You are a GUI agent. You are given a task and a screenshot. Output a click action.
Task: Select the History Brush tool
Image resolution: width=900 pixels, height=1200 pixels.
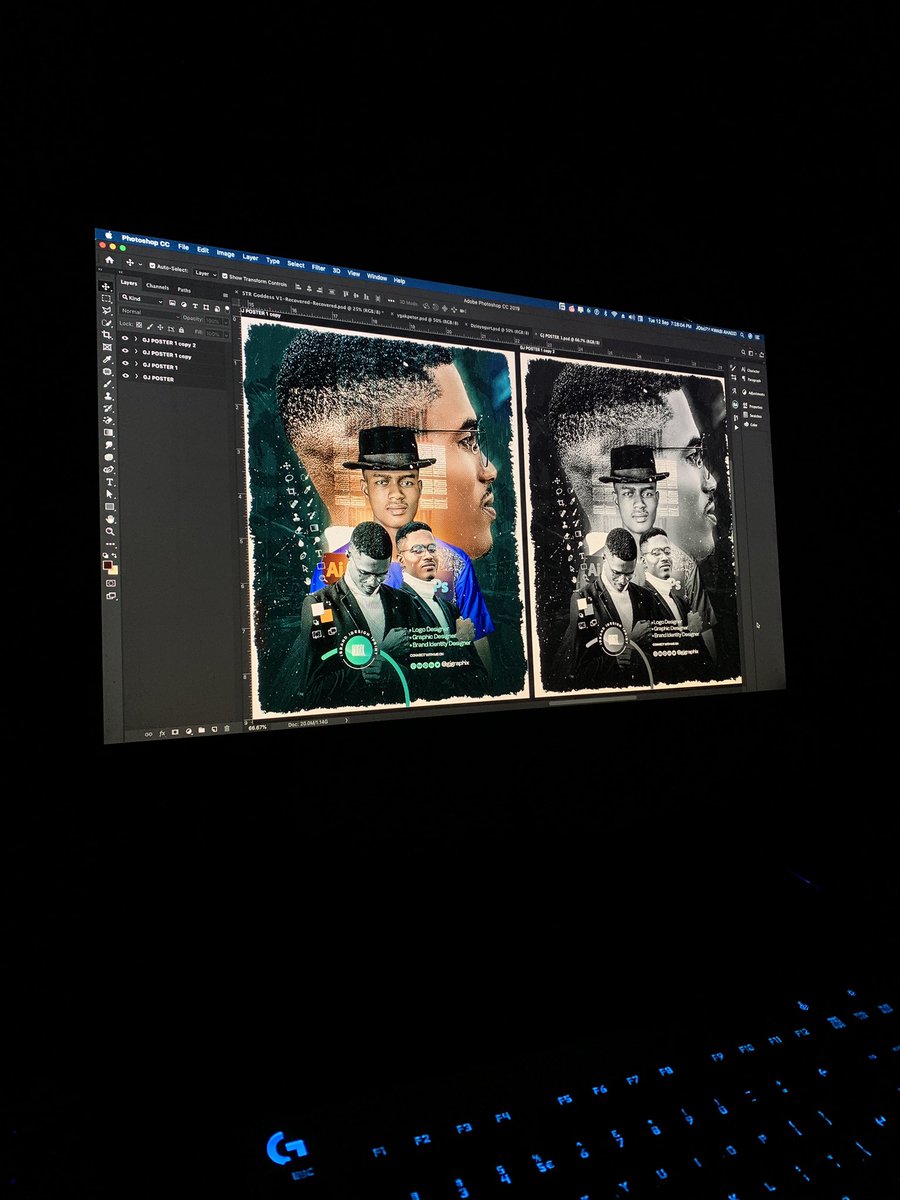[108, 408]
